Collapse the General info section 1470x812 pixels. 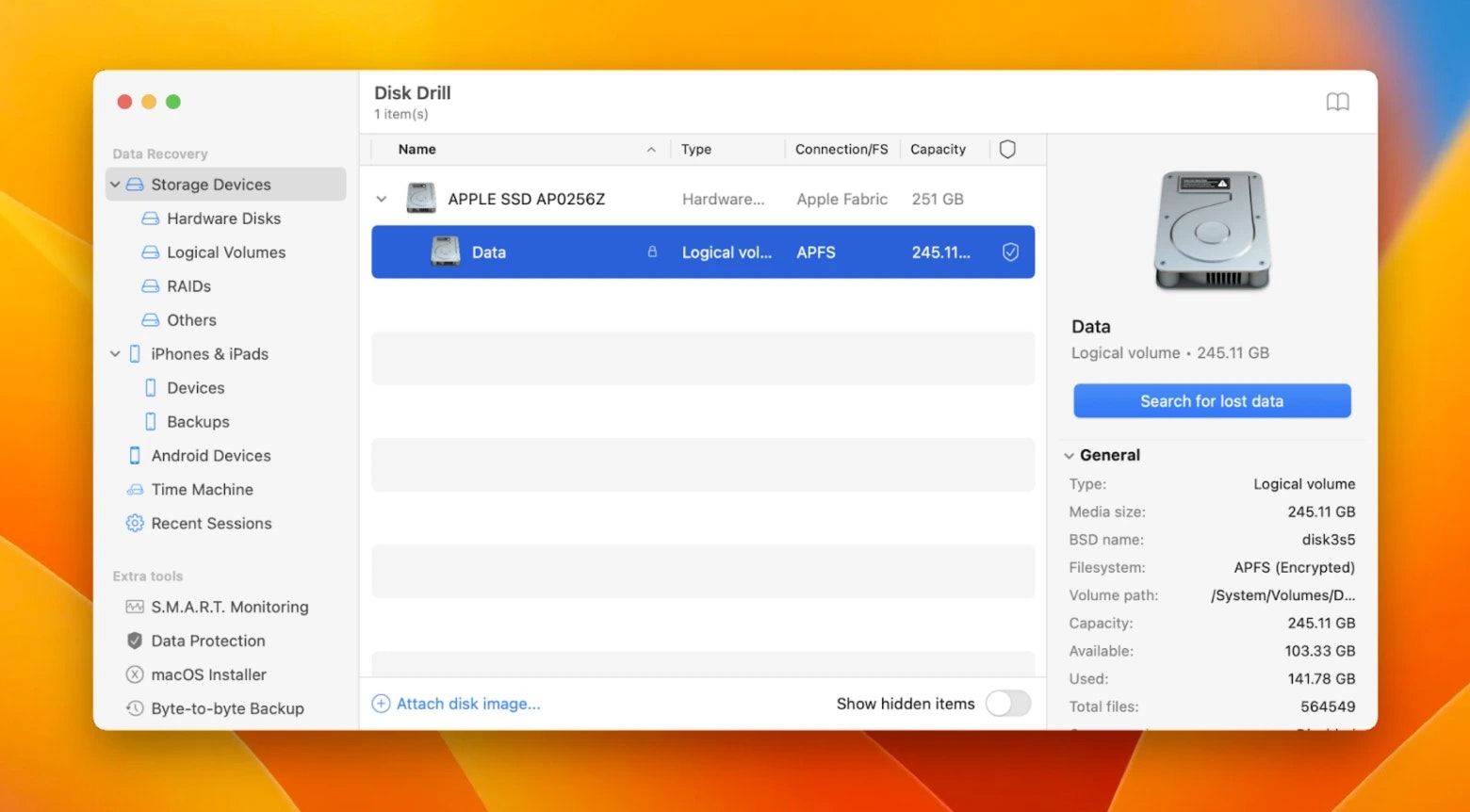point(1070,456)
